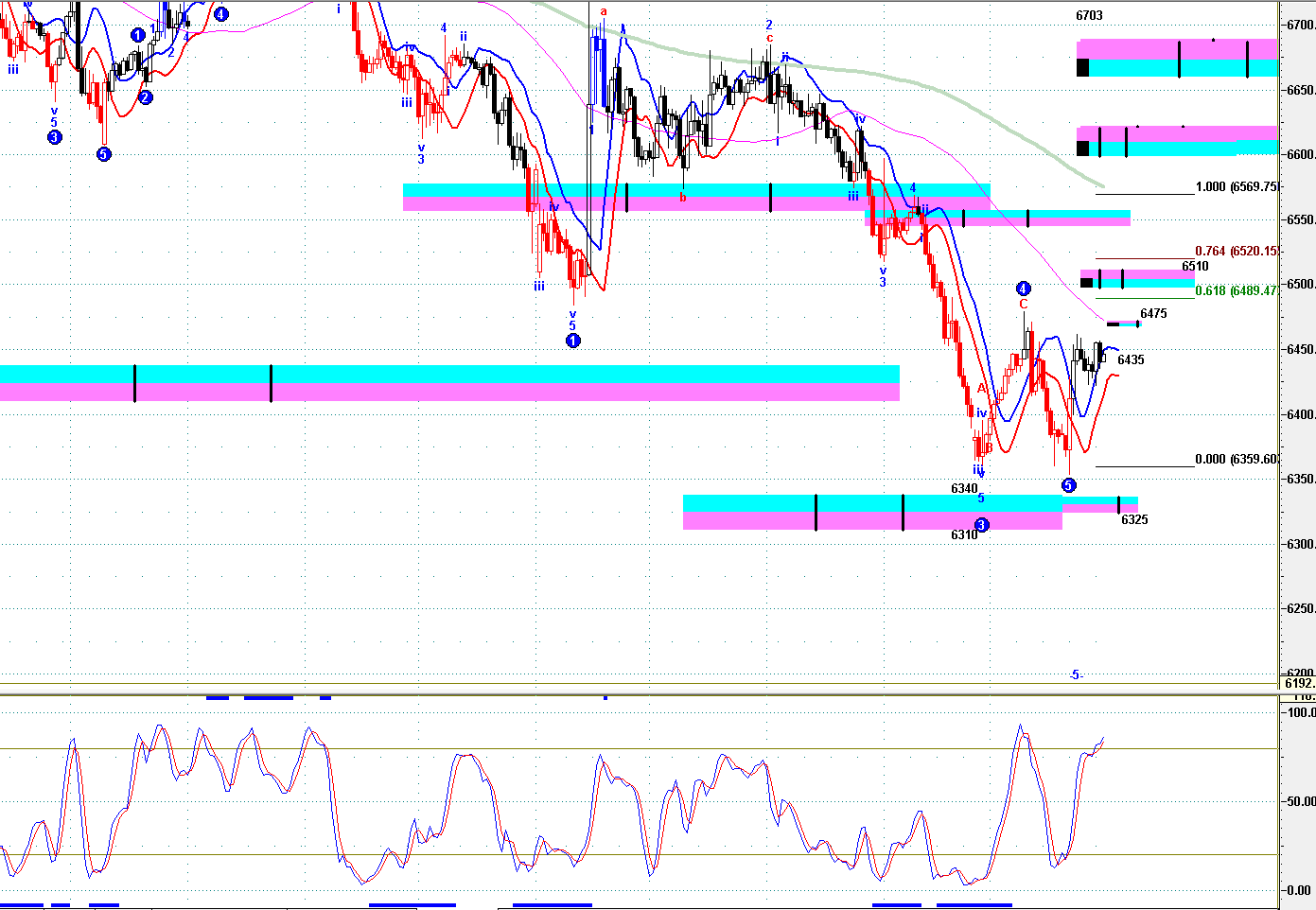
Task: Click the long cyan band near 6450
Action: point(449,374)
